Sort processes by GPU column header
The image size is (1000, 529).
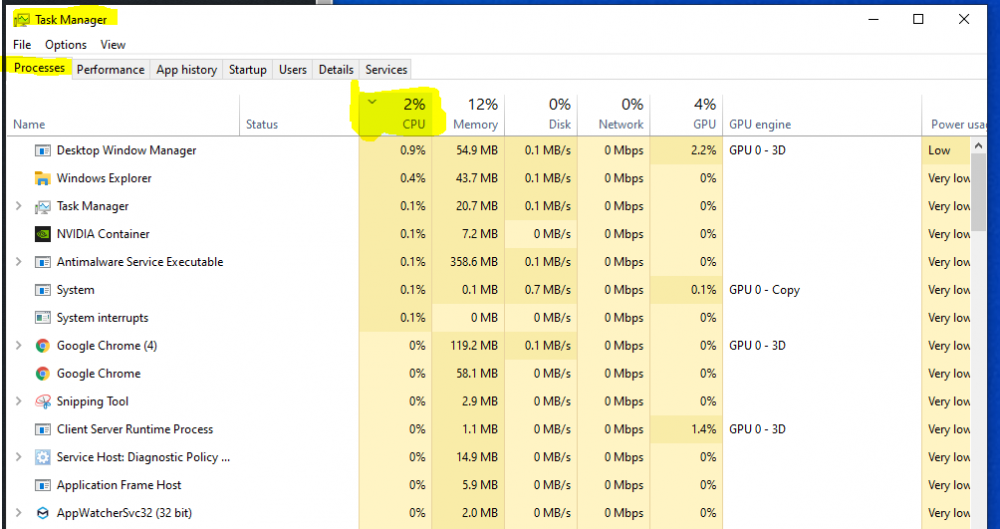[686, 115]
